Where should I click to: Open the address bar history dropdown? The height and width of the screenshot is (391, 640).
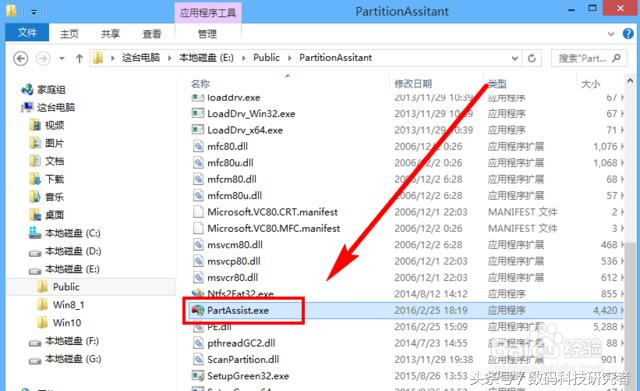515,58
